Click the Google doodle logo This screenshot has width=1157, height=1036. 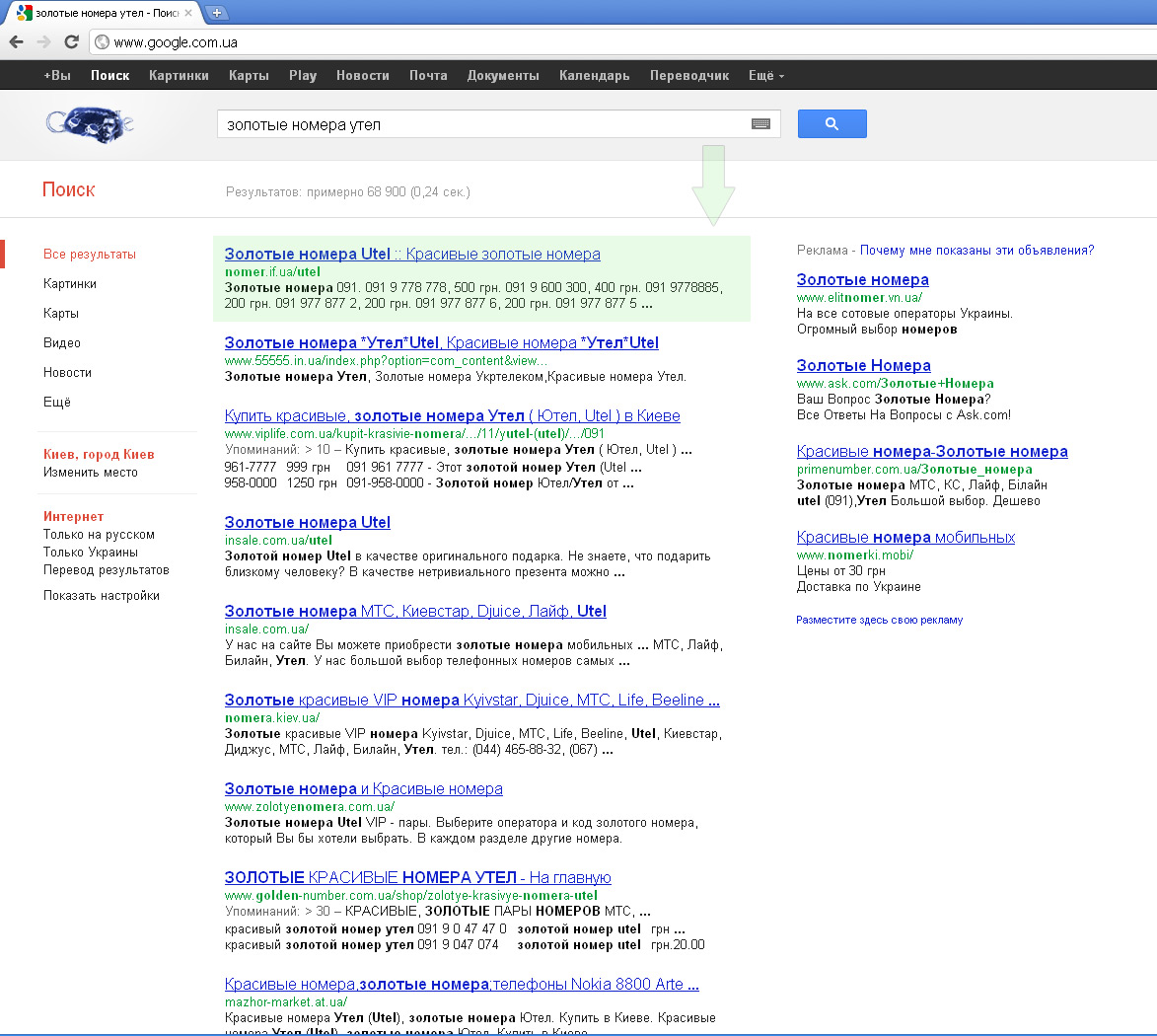(90, 124)
